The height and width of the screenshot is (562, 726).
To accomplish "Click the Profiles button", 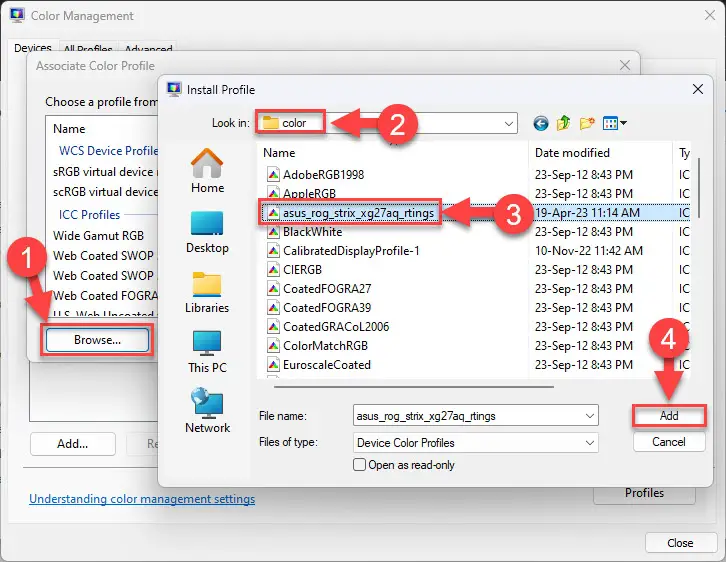I will (x=644, y=493).
